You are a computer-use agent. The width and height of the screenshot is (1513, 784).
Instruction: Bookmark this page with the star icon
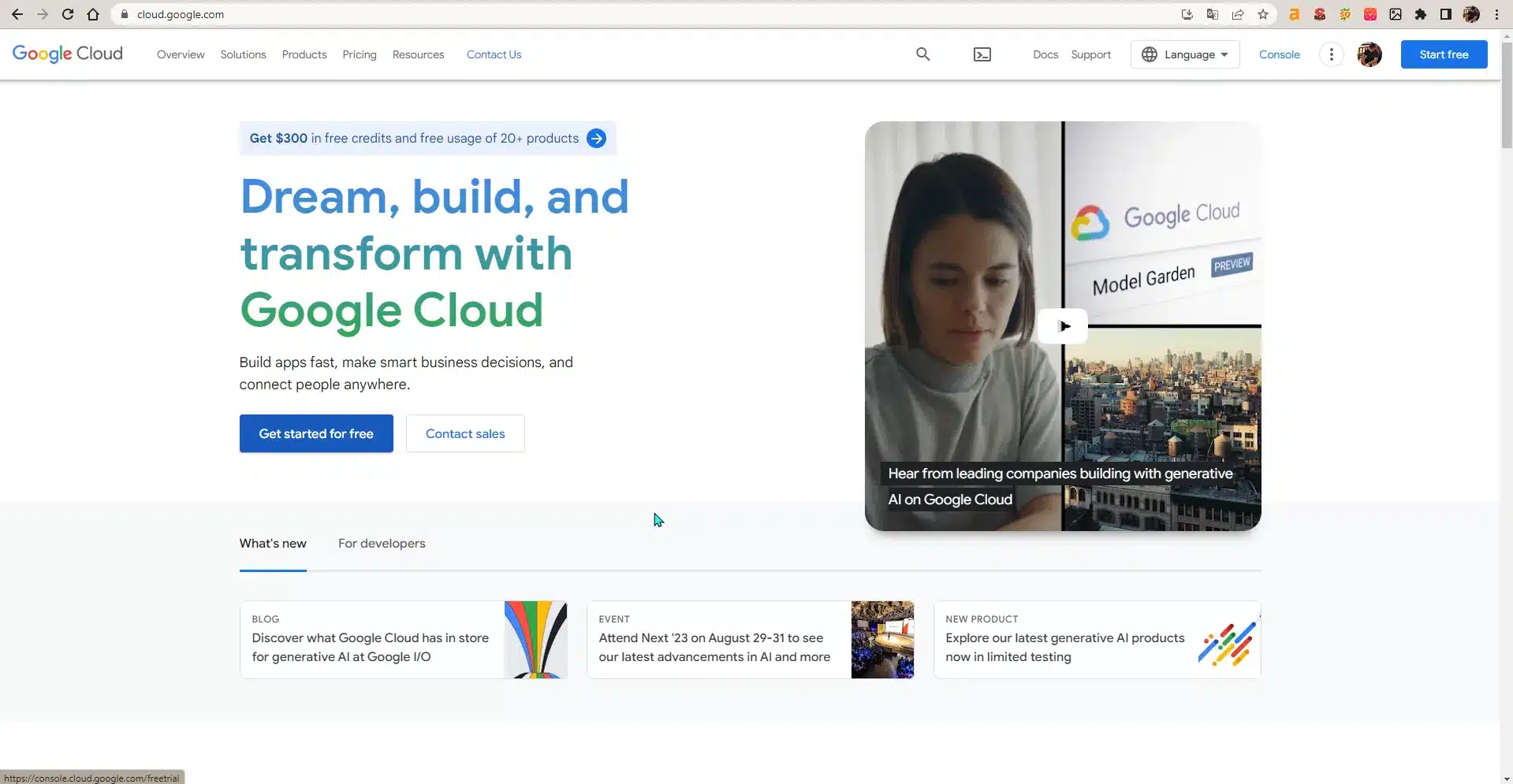coord(1263,14)
